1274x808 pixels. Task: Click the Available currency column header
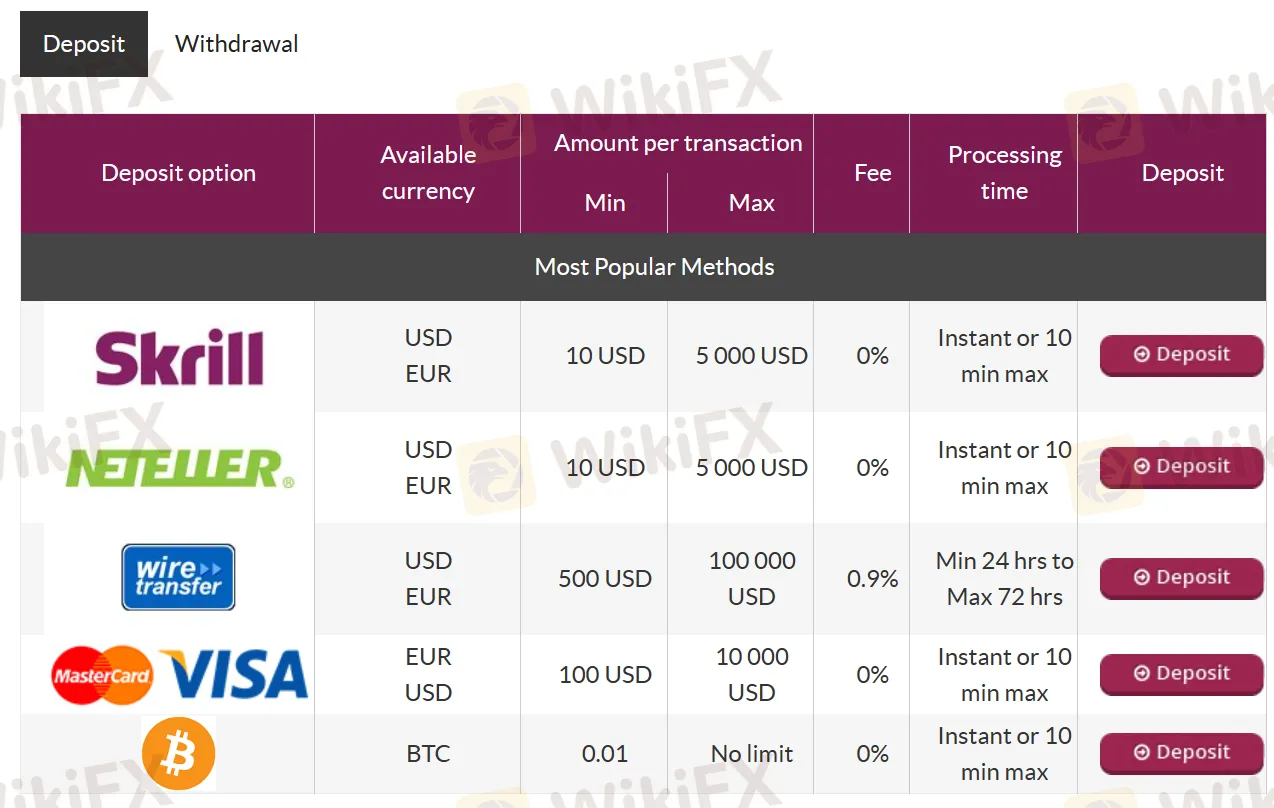point(428,173)
